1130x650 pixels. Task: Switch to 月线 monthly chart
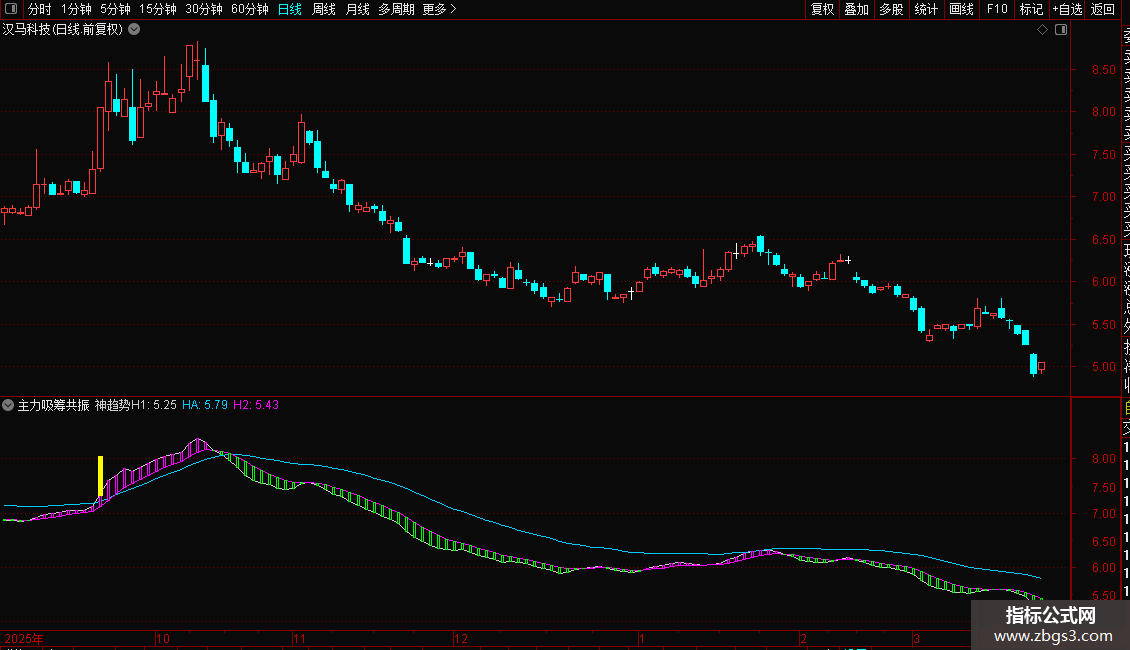pyautogui.click(x=357, y=9)
